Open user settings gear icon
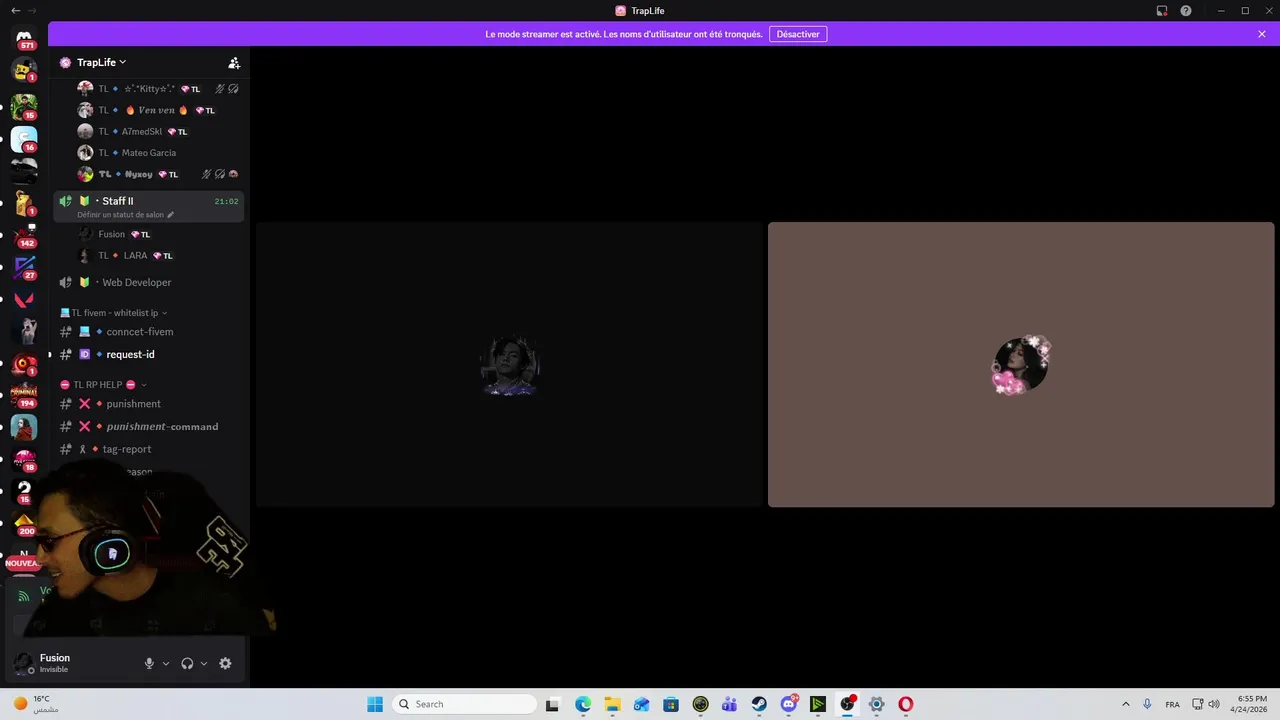This screenshot has width=1280, height=720. point(225,663)
